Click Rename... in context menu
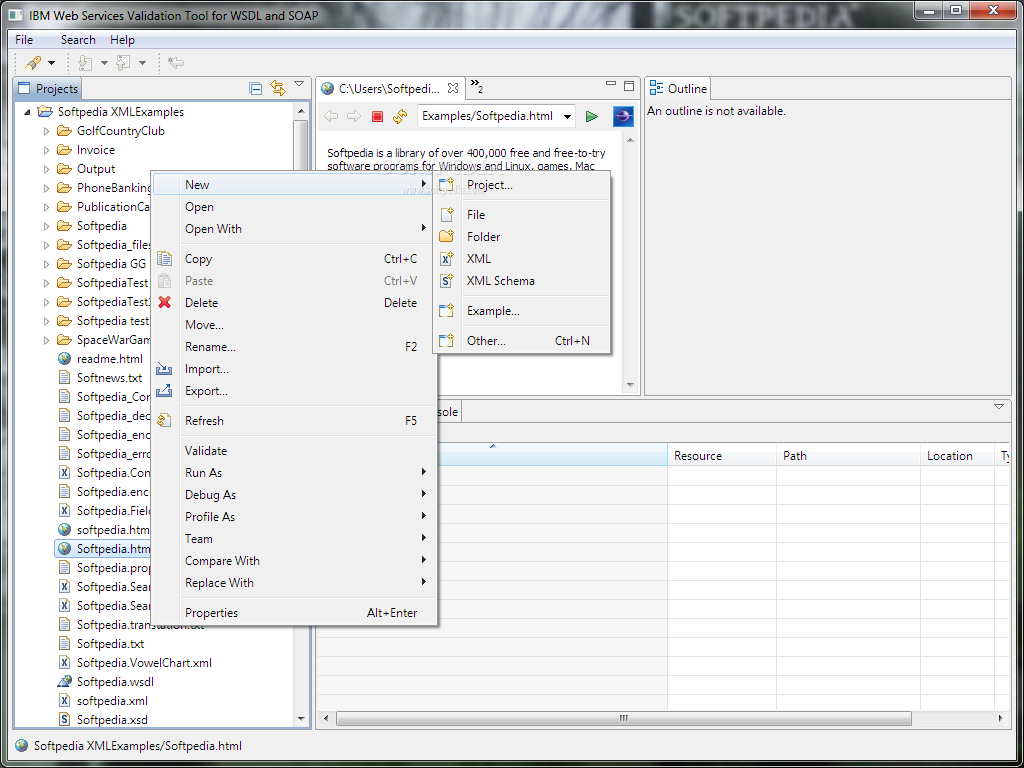This screenshot has width=1024, height=768. (x=294, y=347)
